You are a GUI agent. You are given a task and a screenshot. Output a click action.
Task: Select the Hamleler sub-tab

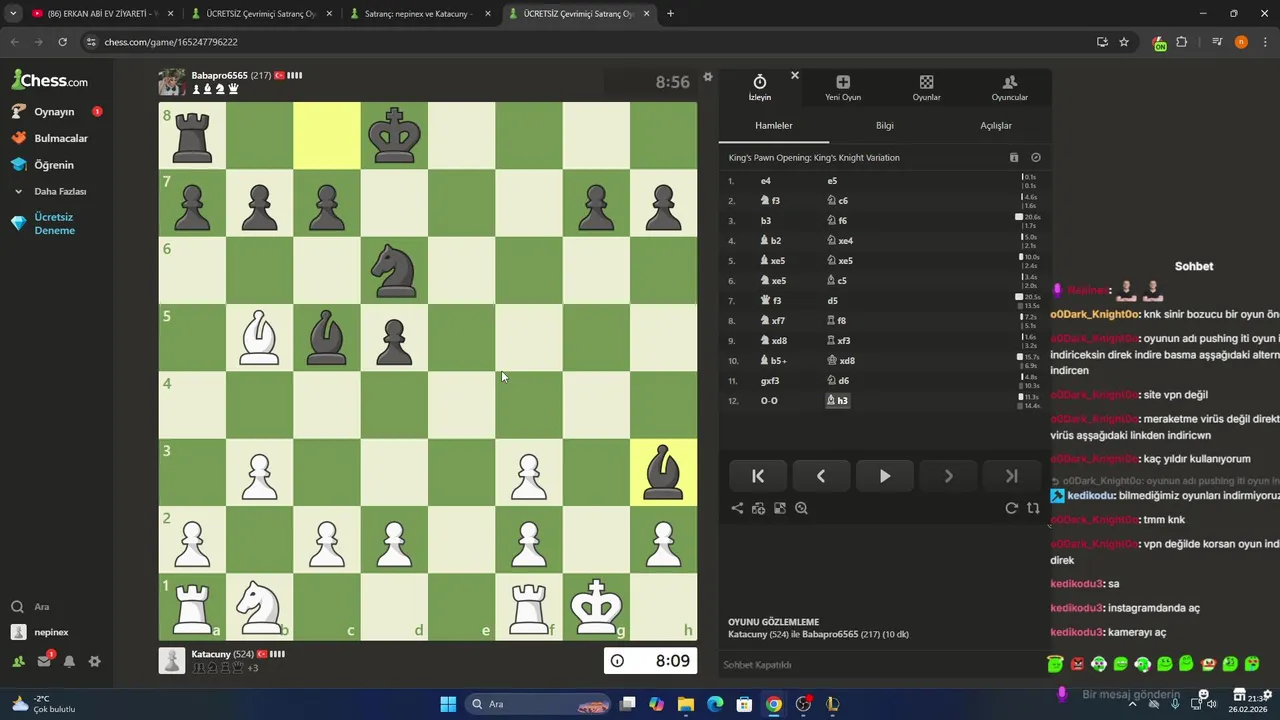point(774,126)
